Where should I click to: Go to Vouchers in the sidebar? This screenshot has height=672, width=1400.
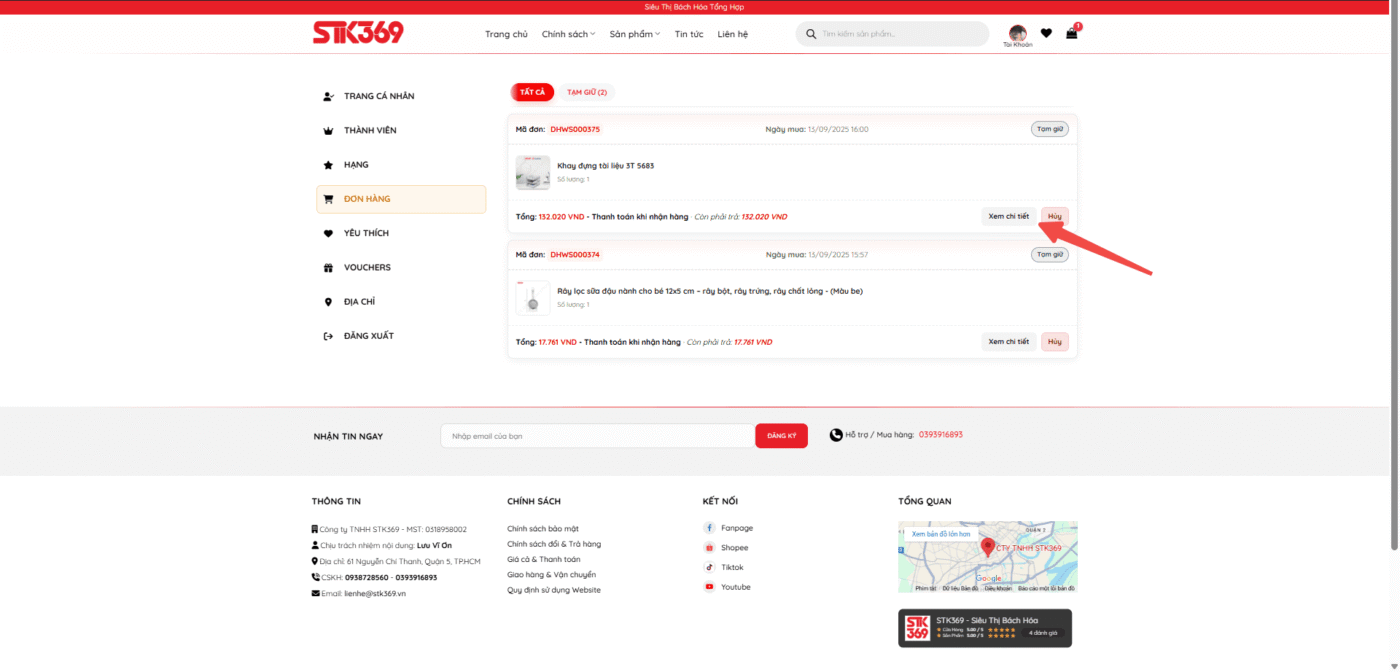[x=367, y=268]
